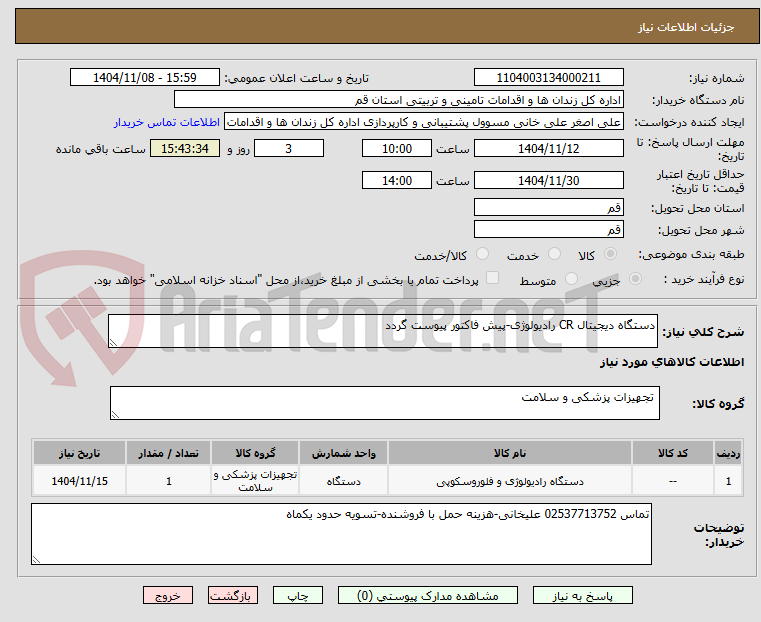Image resolution: width=761 pixels, height=622 pixels.
Task: Click request creator name field
Action: pos(424,122)
